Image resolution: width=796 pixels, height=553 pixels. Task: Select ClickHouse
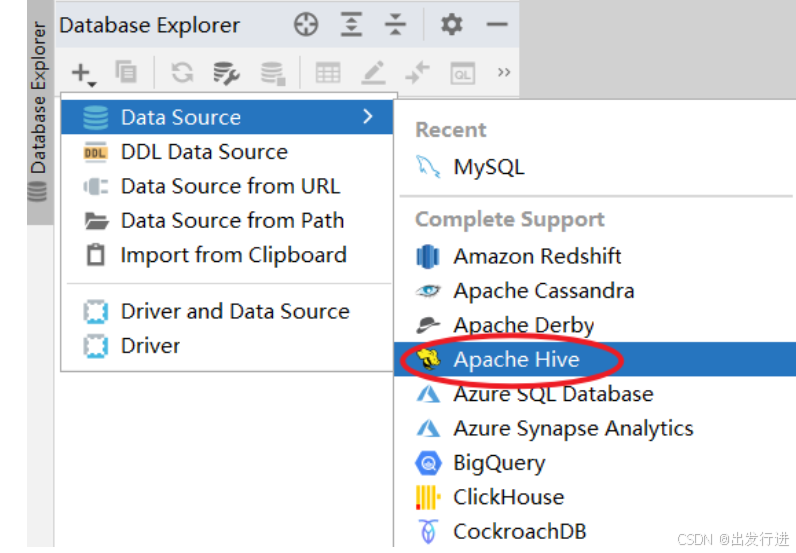pyautogui.click(x=595, y=497)
